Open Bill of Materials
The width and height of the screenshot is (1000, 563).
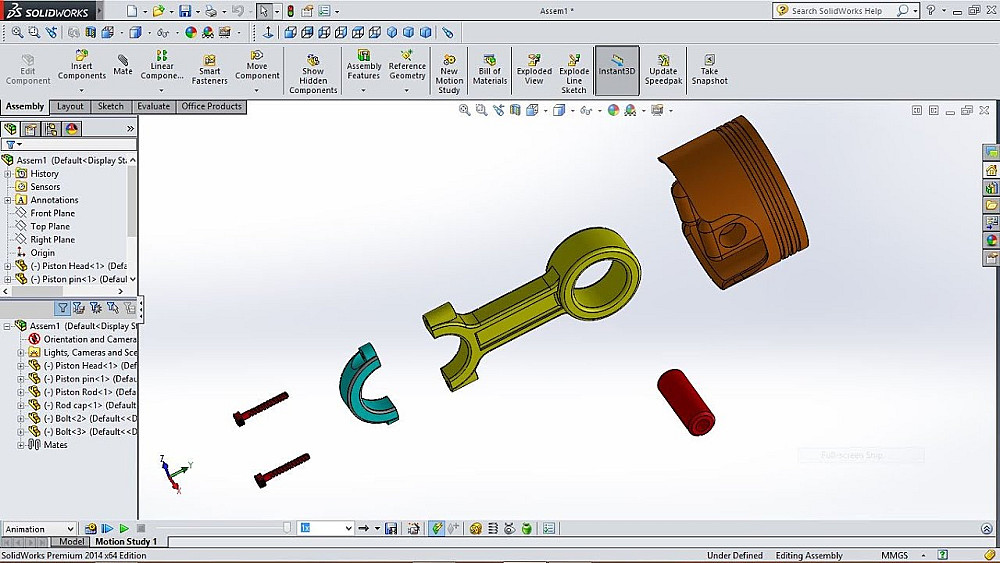coord(490,69)
